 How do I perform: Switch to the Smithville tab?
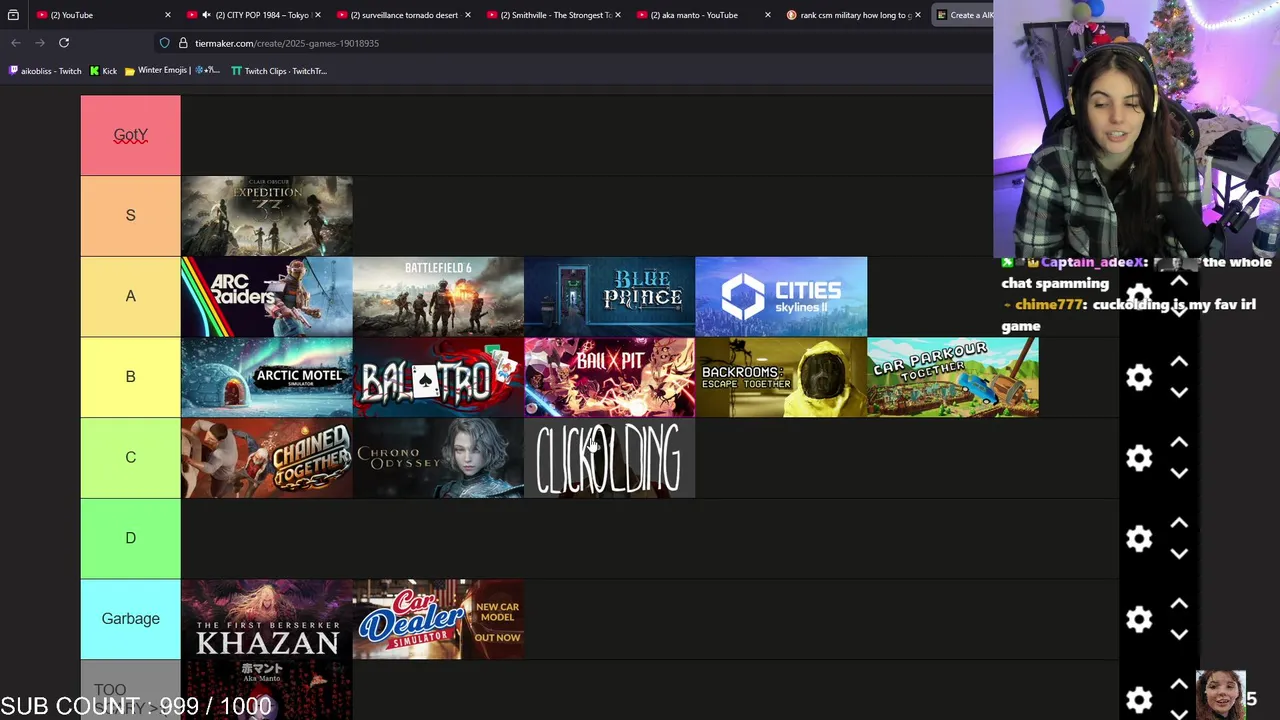[553, 15]
